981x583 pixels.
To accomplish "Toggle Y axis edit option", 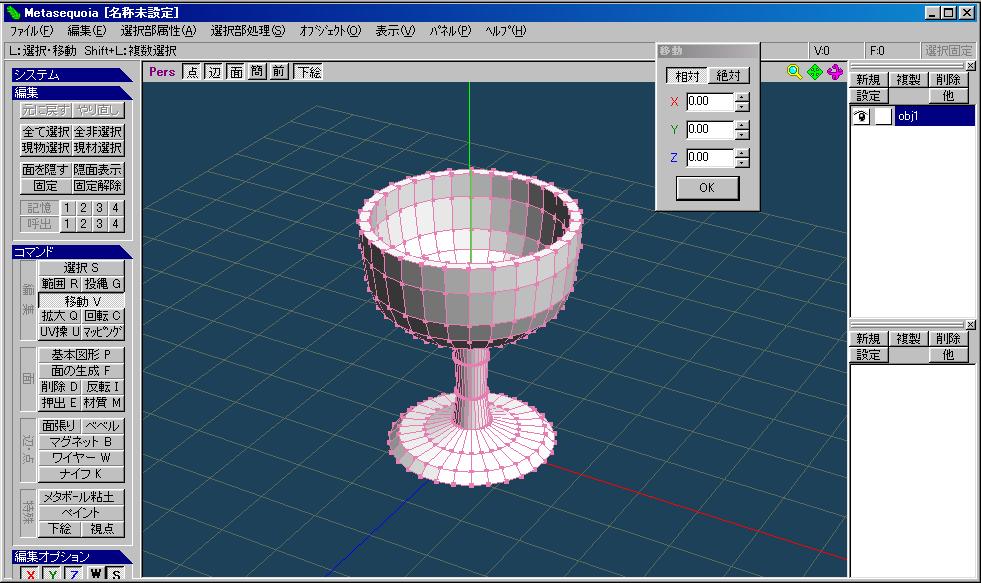I will (x=52, y=574).
